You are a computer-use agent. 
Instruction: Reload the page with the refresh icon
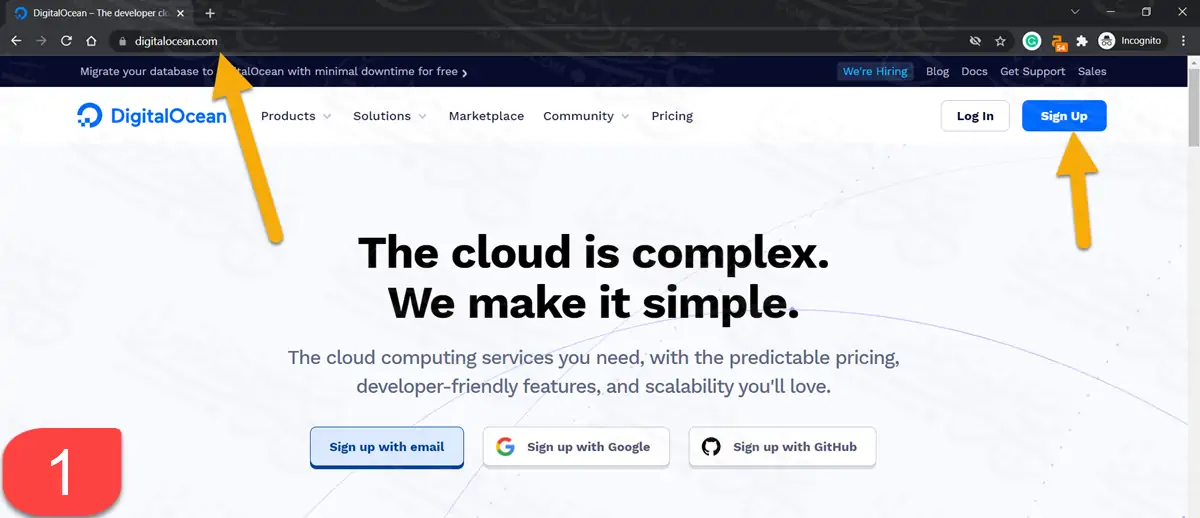[x=66, y=41]
